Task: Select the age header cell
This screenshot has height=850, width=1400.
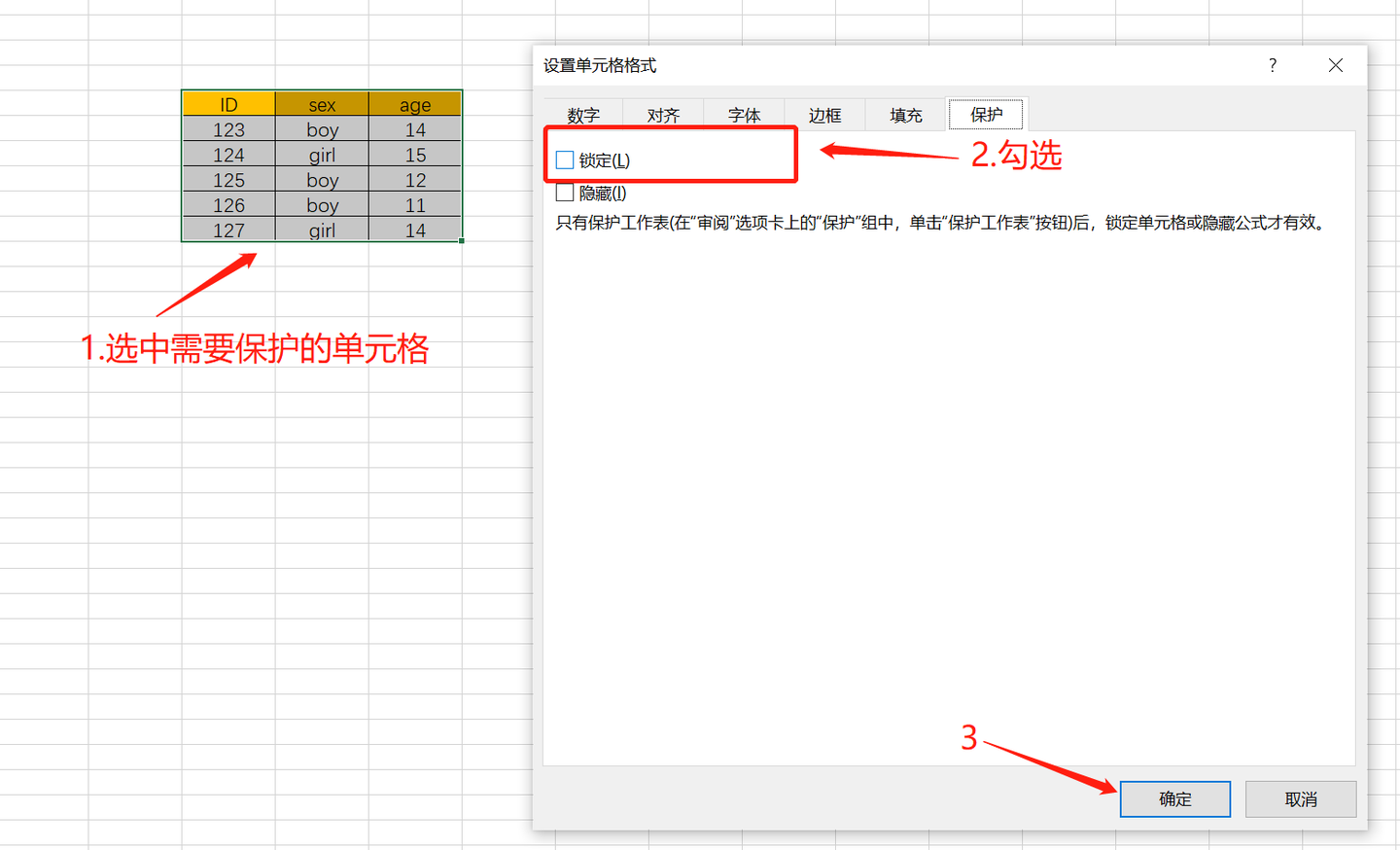Action: (415, 104)
